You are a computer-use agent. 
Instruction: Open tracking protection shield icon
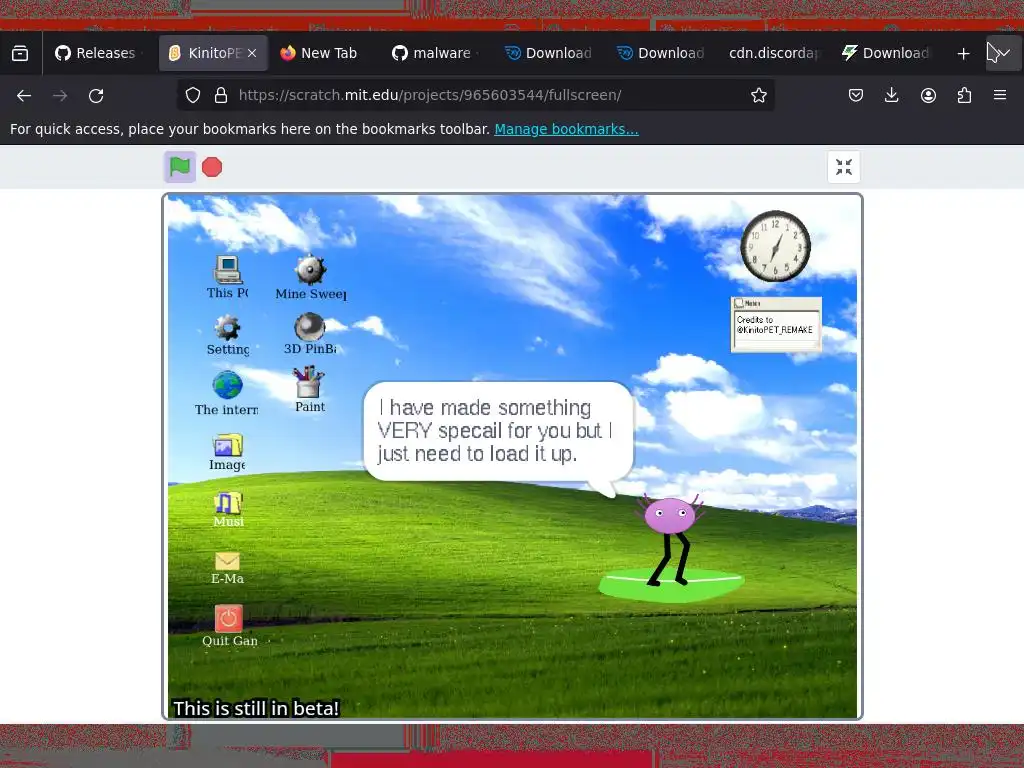click(193, 95)
